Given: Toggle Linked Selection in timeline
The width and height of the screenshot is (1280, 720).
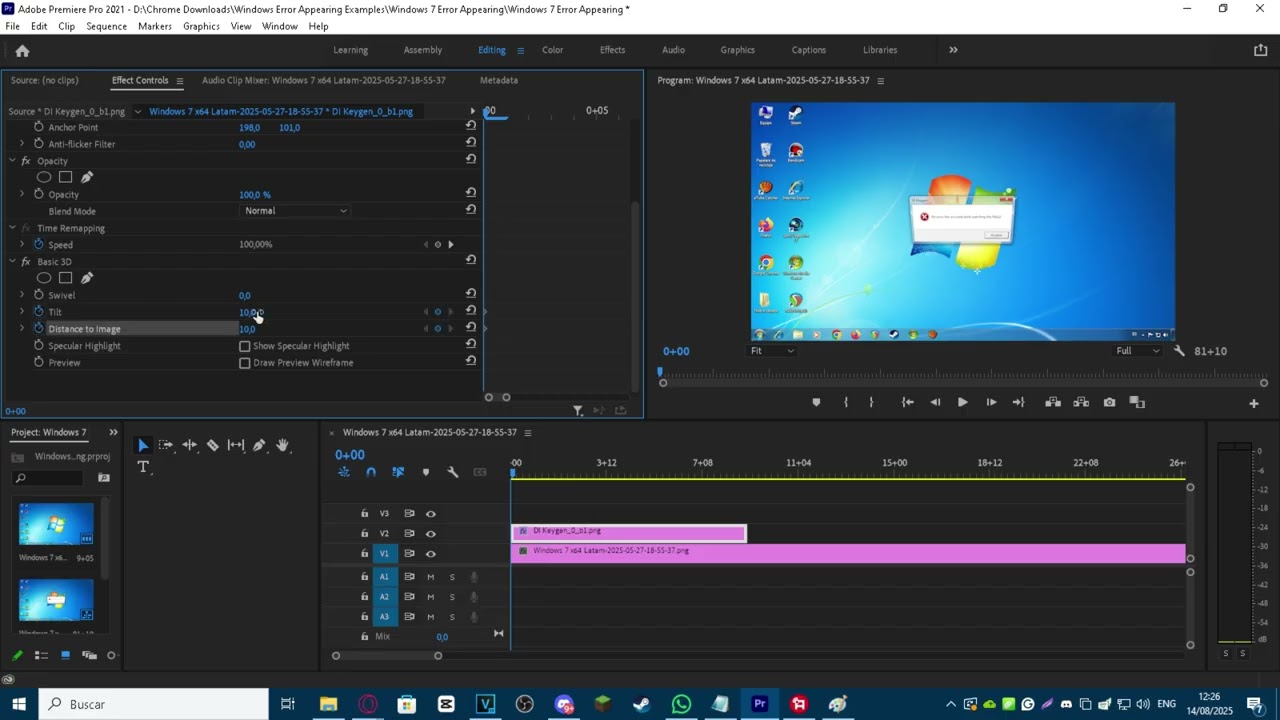Looking at the screenshot, I should tap(398, 472).
